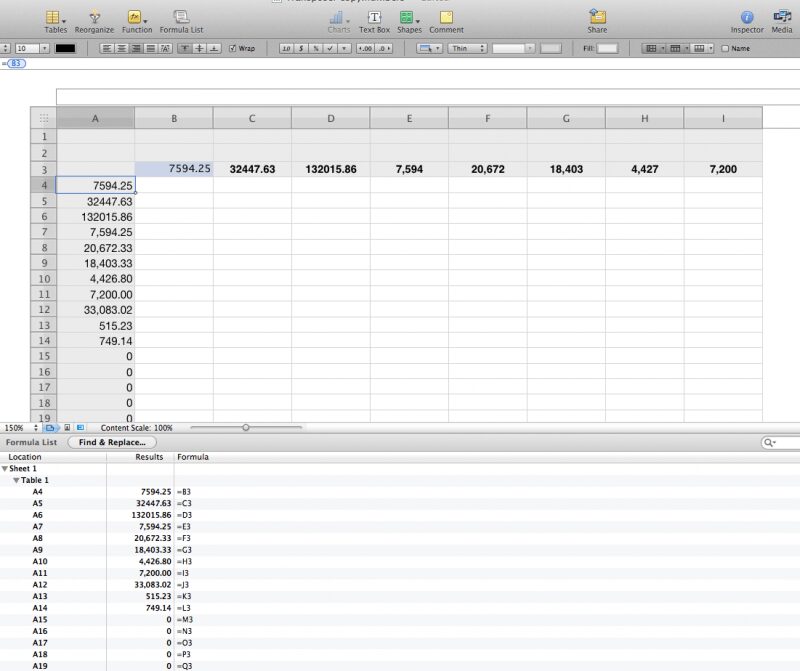
Task: Select column header D in the table
Action: (331, 119)
